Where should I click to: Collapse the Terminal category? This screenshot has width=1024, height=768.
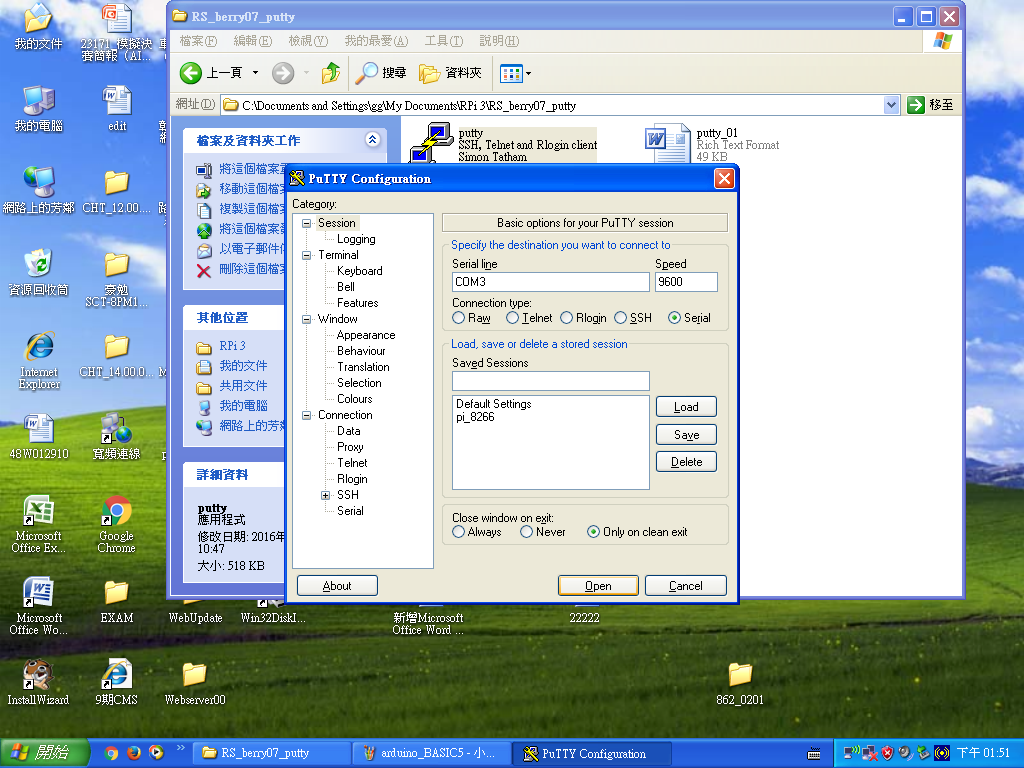(x=308, y=255)
